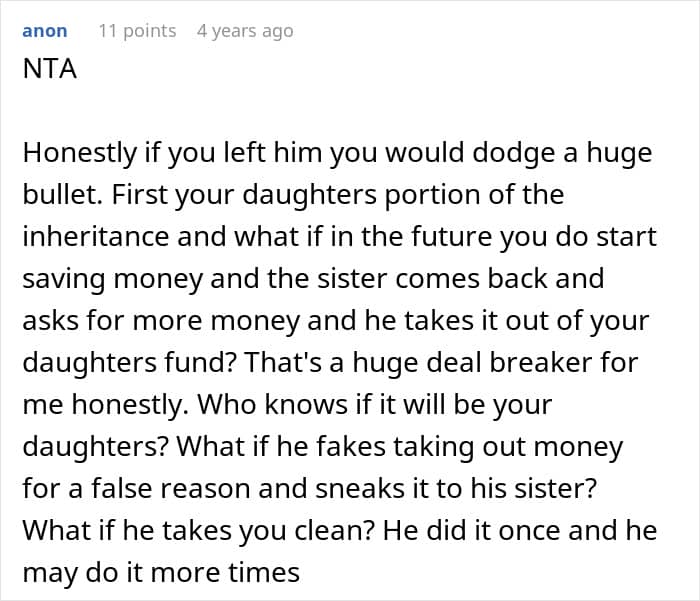Open the anon username profile link

(45, 31)
